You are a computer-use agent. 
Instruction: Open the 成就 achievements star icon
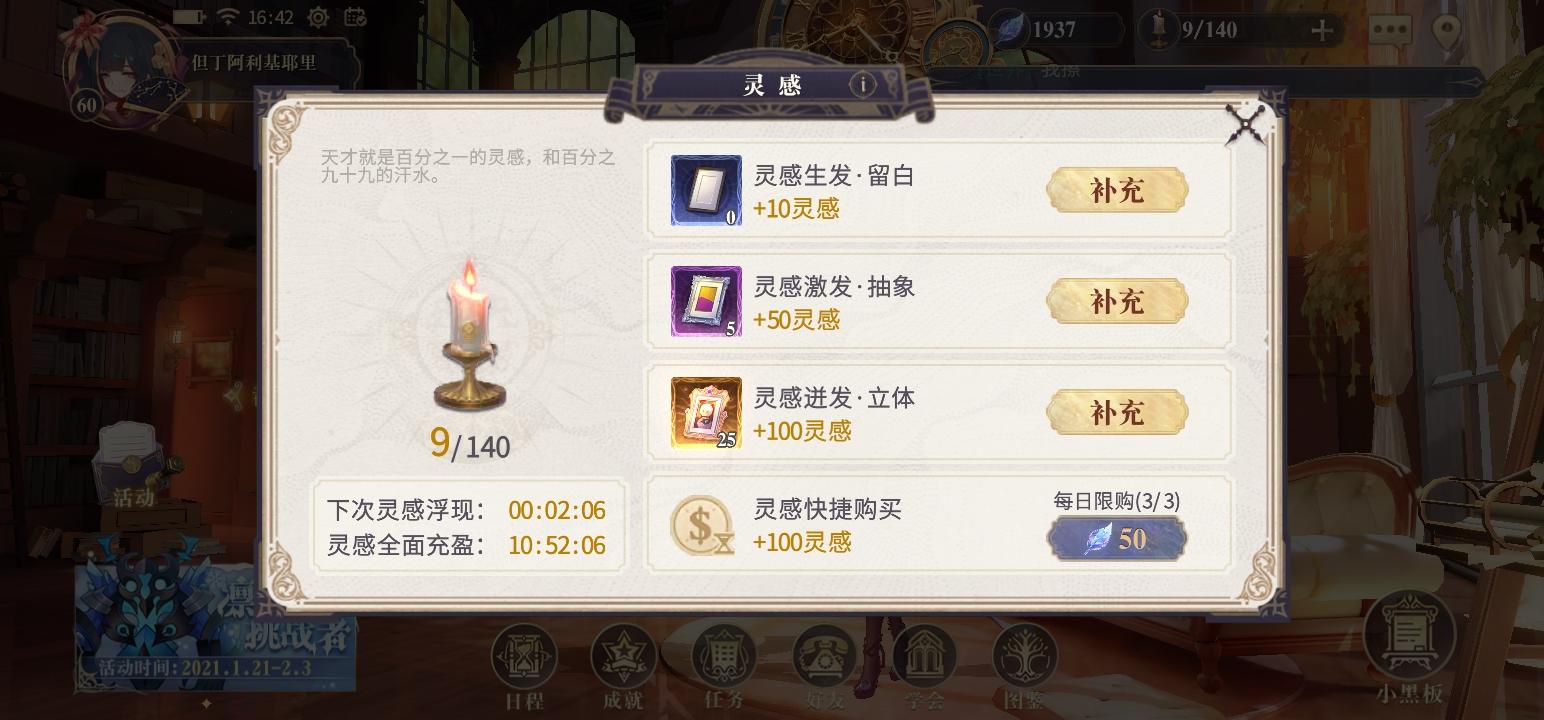click(623, 655)
